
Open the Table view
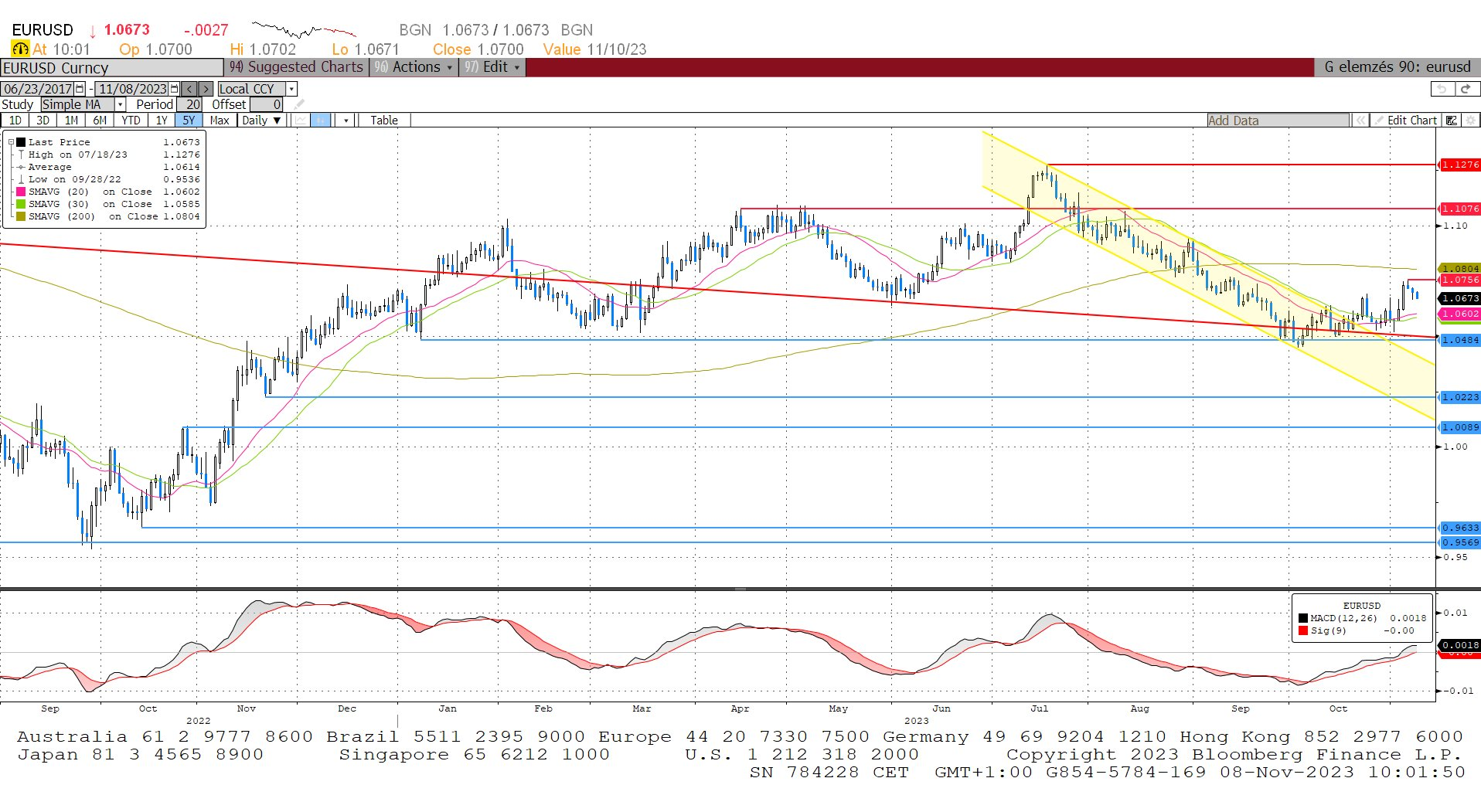point(383,121)
